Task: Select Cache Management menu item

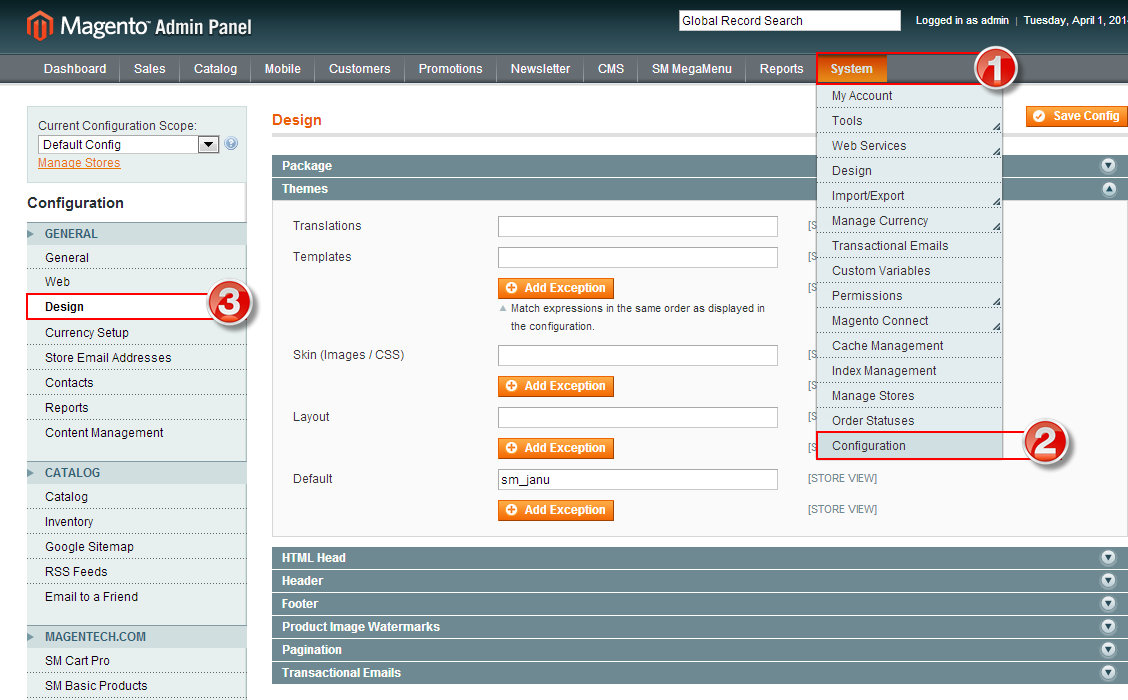Action: [x=909, y=346]
